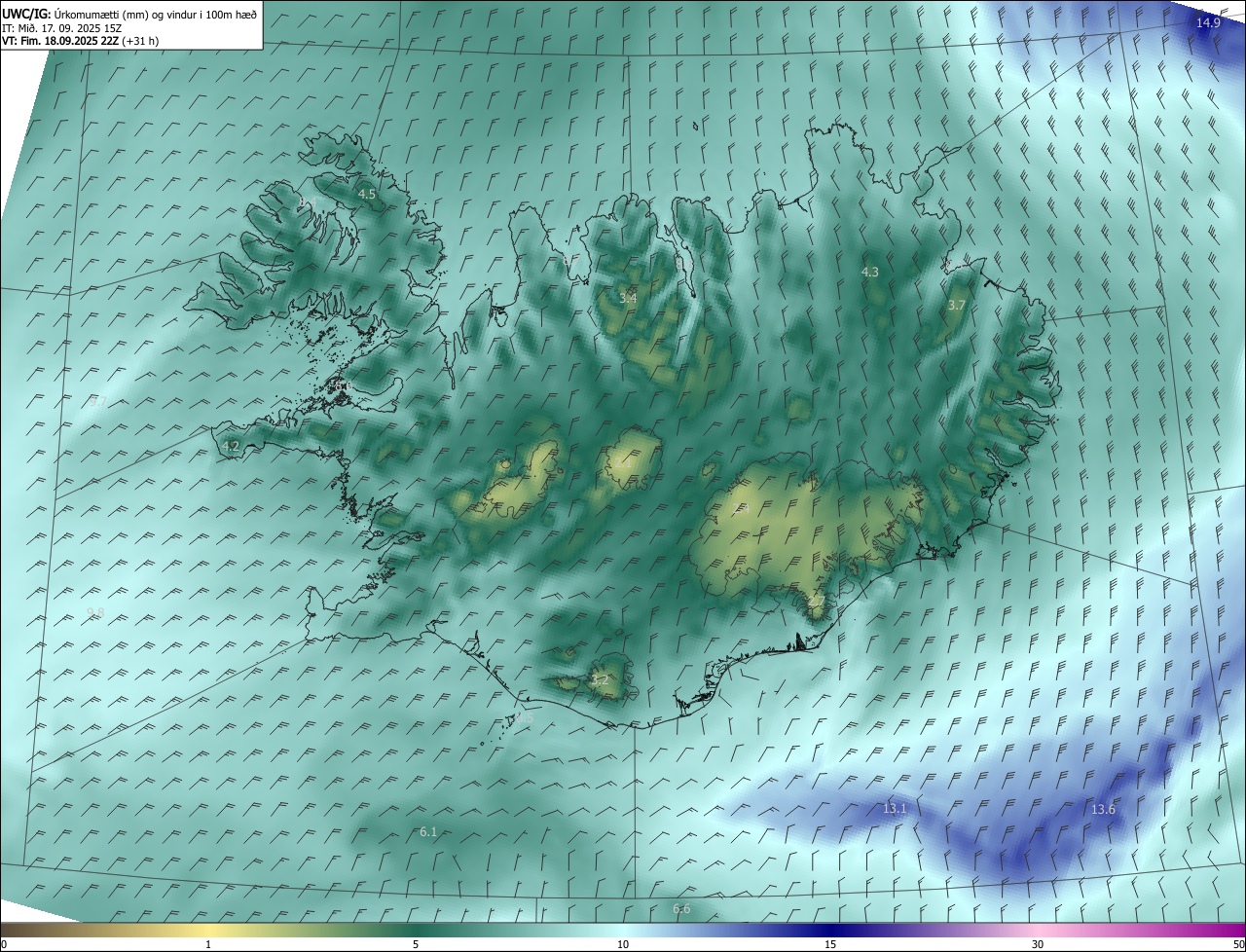This screenshot has width=1246, height=952.
Task: Click the 13.6 value in the blue band
Action: (x=1103, y=810)
